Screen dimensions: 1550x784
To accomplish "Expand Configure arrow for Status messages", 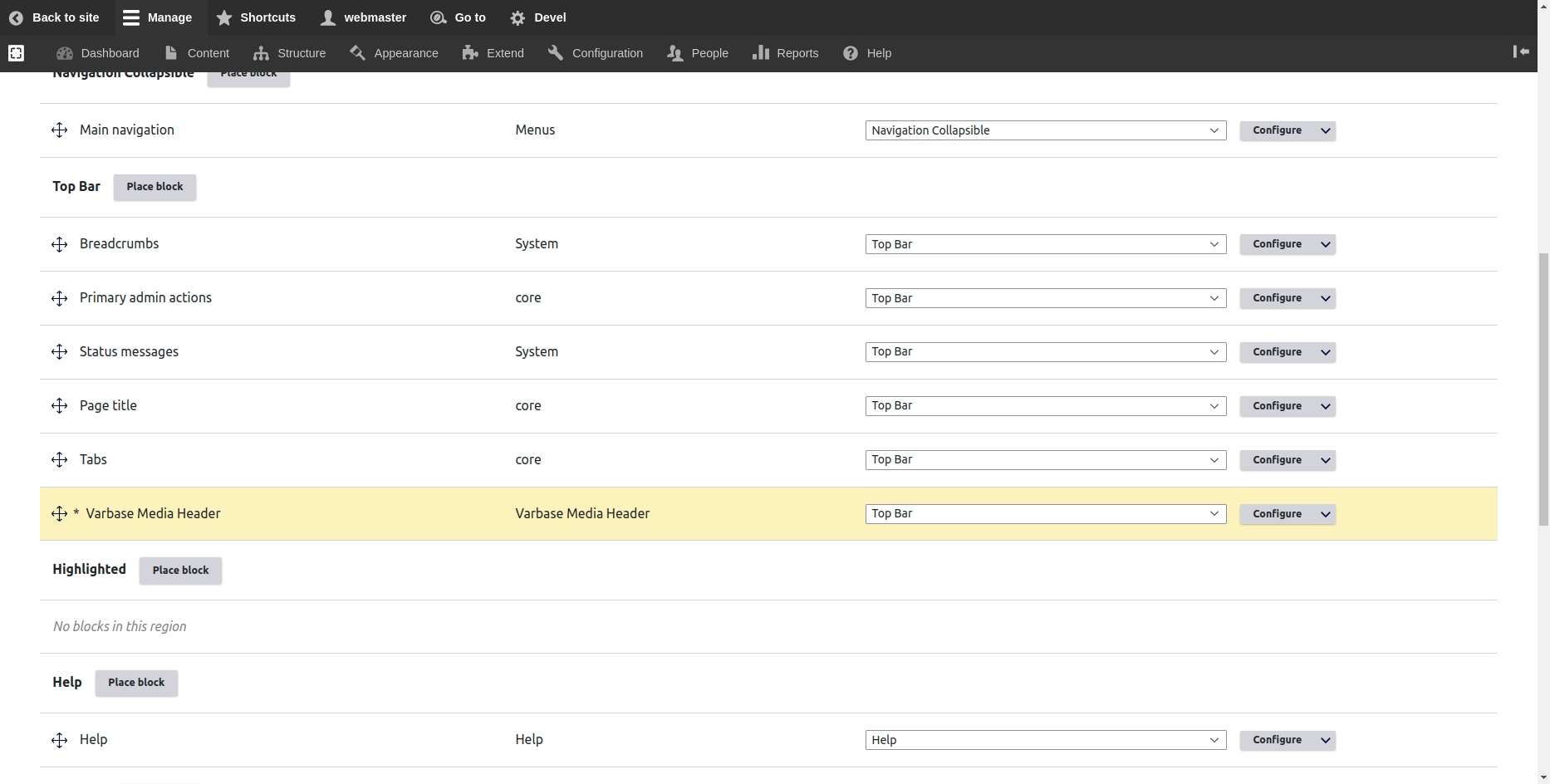I will tap(1326, 352).
